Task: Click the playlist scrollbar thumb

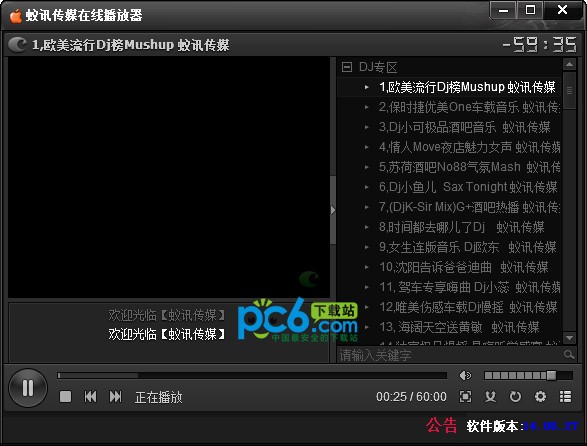Action: click(x=569, y=90)
